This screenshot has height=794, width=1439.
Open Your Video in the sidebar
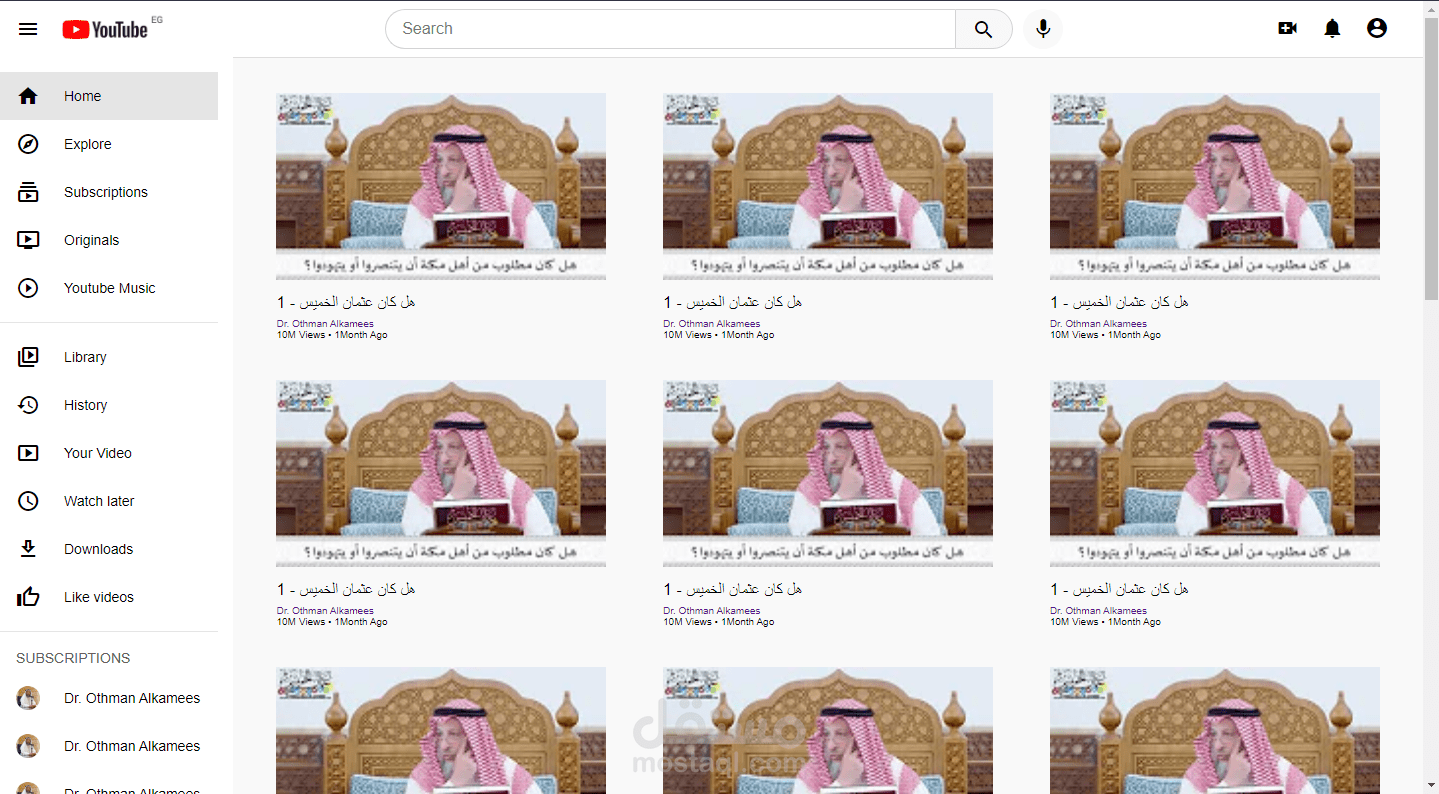[109, 453]
